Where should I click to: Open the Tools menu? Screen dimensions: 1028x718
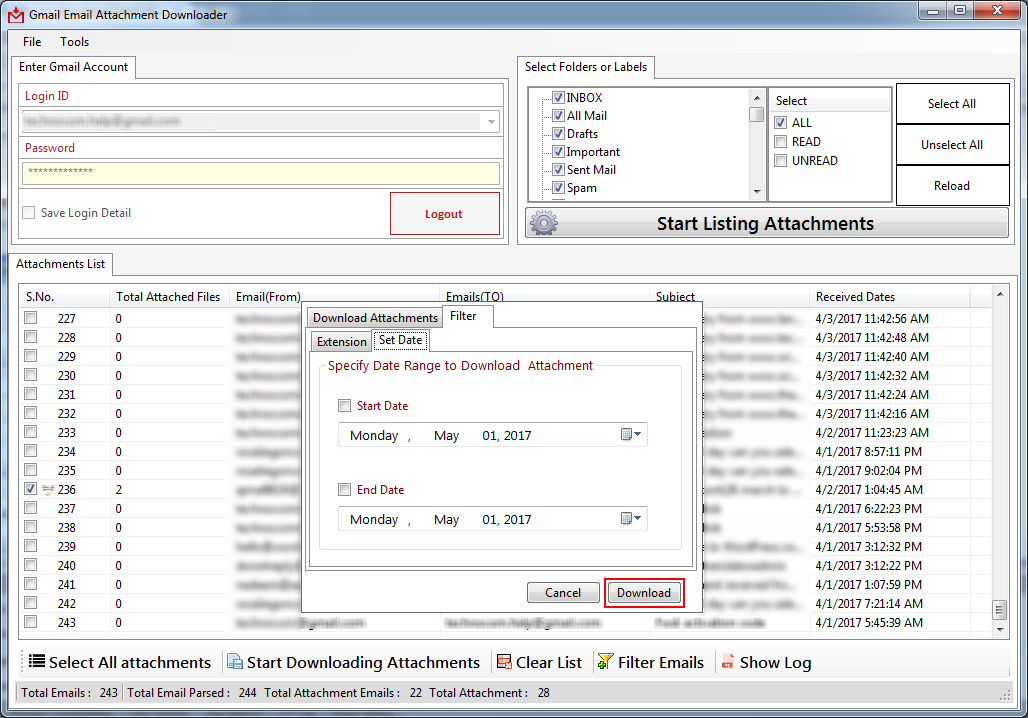(75, 41)
